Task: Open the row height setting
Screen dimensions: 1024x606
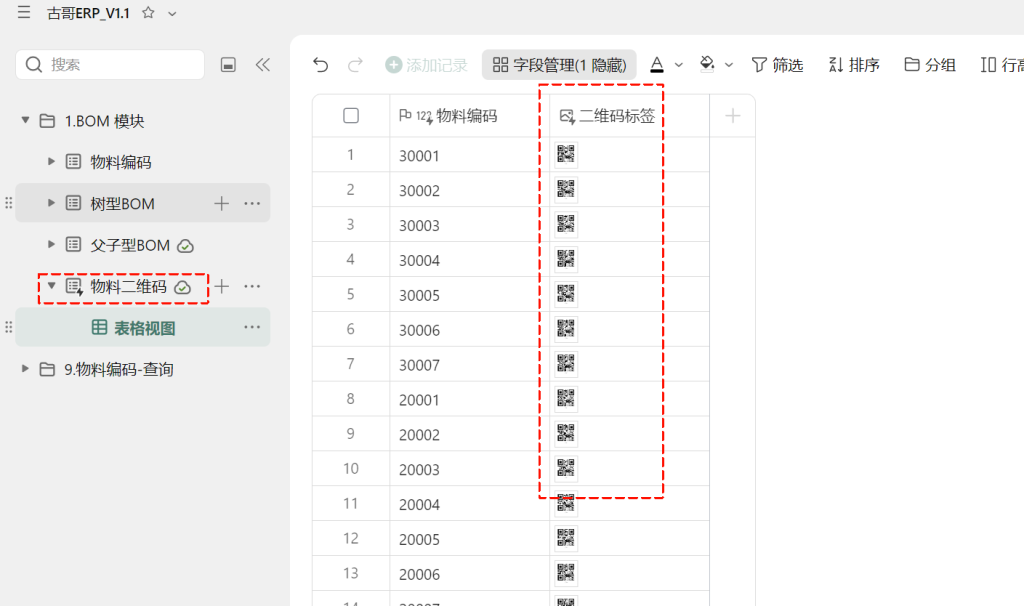Action: (1002, 65)
